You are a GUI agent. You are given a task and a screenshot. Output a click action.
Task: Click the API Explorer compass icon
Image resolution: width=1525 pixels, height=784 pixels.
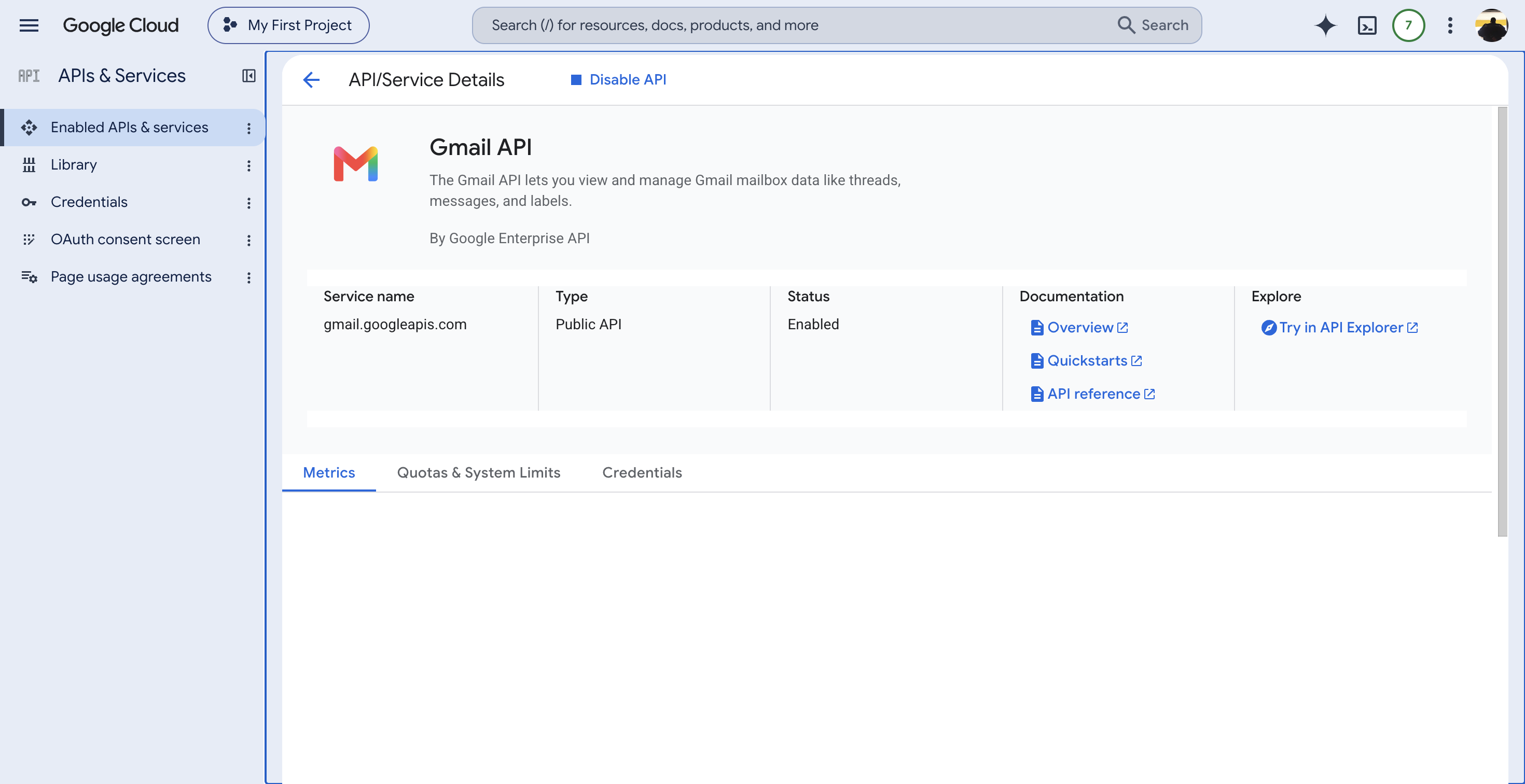point(1269,327)
